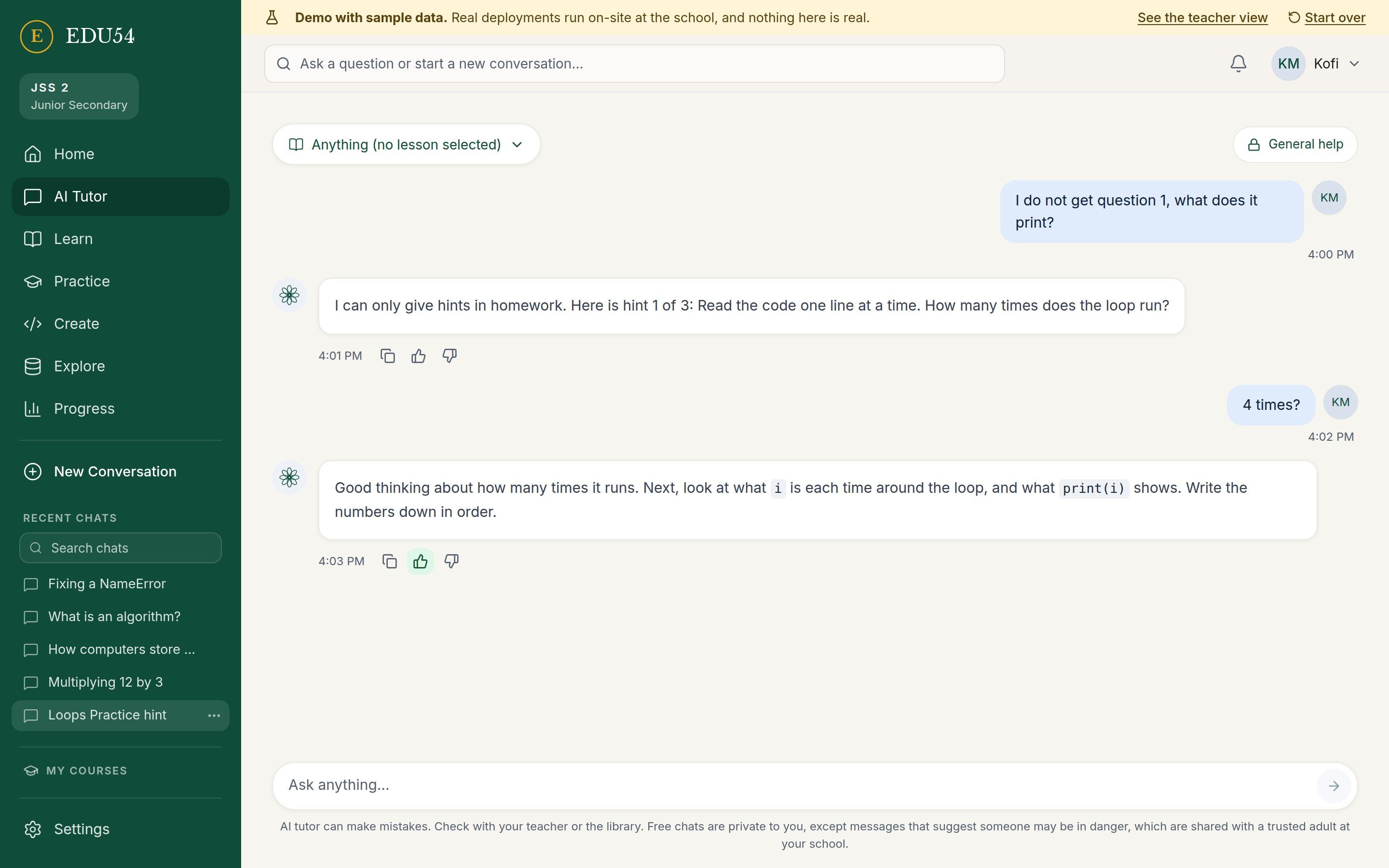Click the RECENT CHATS heading
Screen dimensions: 1389x868
tap(70, 518)
